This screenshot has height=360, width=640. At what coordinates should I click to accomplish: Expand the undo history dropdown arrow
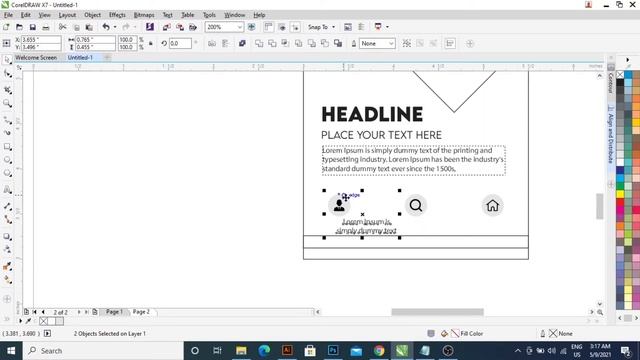(115, 27)
